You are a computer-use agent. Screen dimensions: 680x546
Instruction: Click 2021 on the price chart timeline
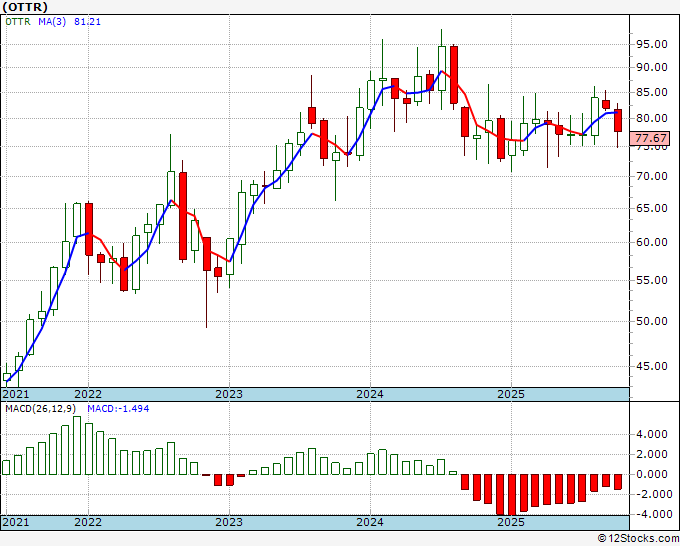(x=16, y=394)
